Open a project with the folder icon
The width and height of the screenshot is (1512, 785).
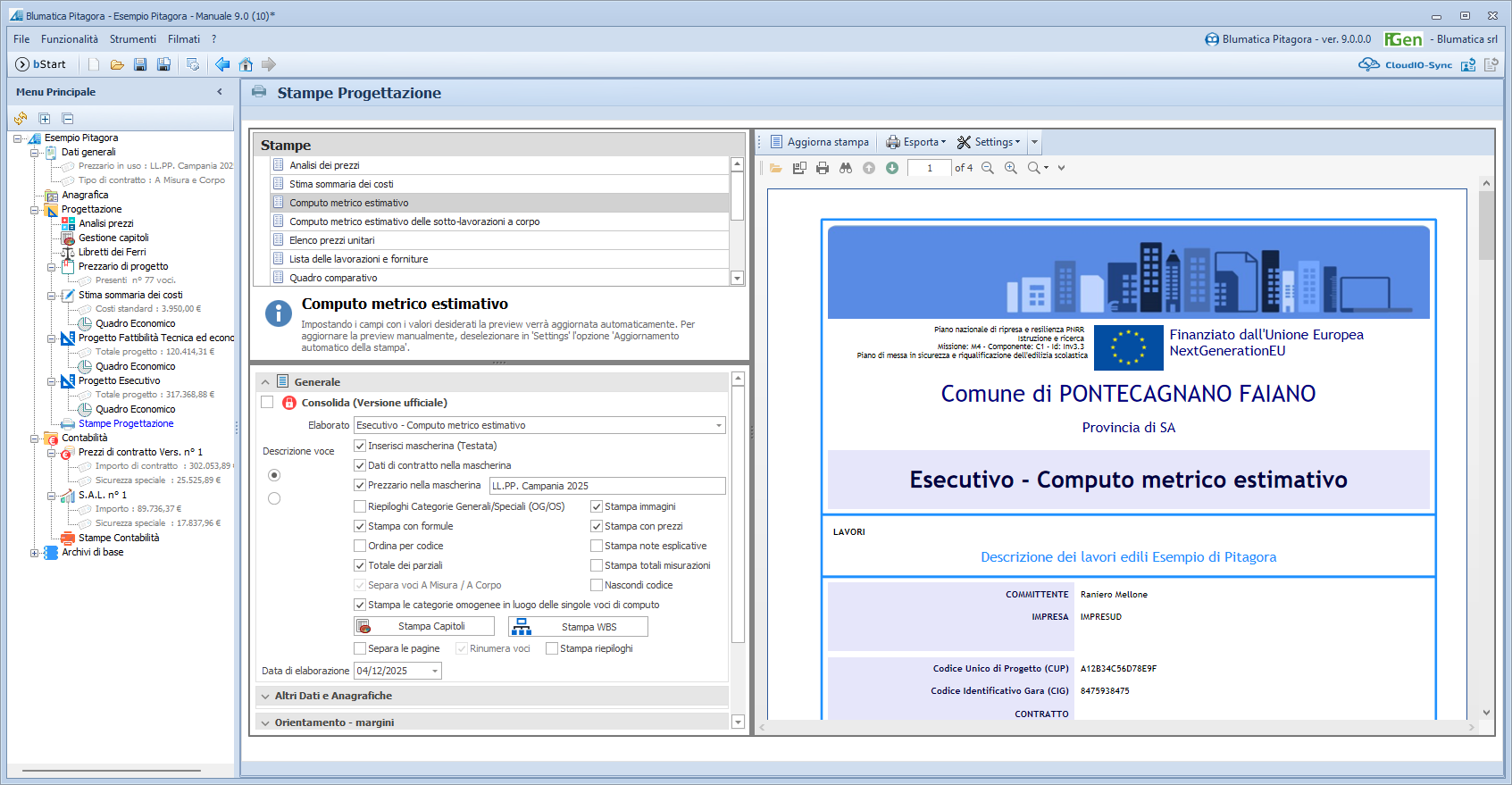click(117, 64)
